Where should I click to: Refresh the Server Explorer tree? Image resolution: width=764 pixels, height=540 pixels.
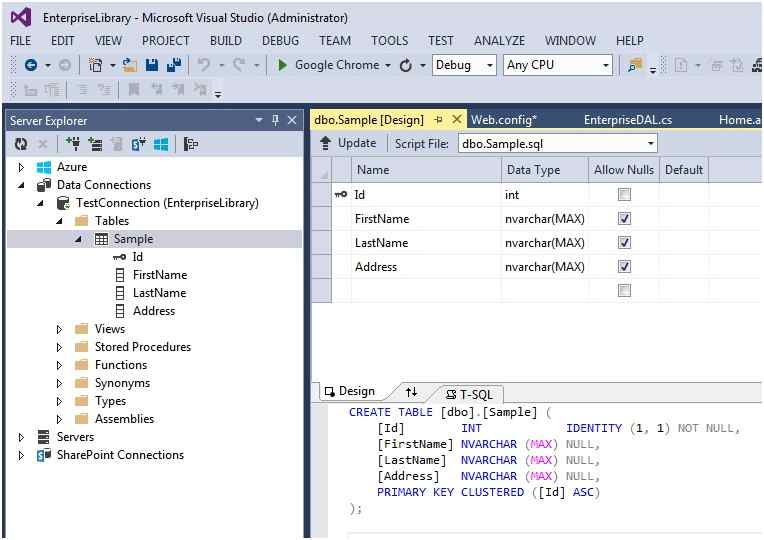(x=21, y=144)
